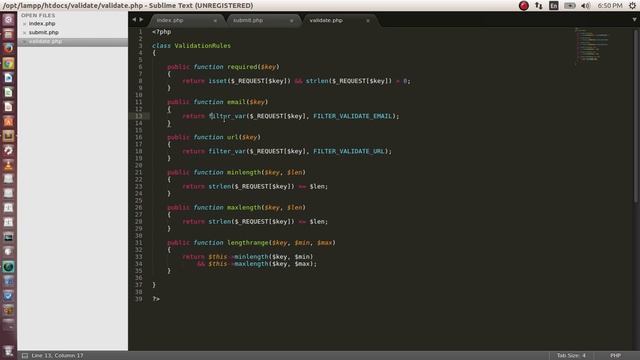Image resolution: width=640 pixels, height=360 pixels.
Task: Open system gear session menu
Action: point(633,6)
